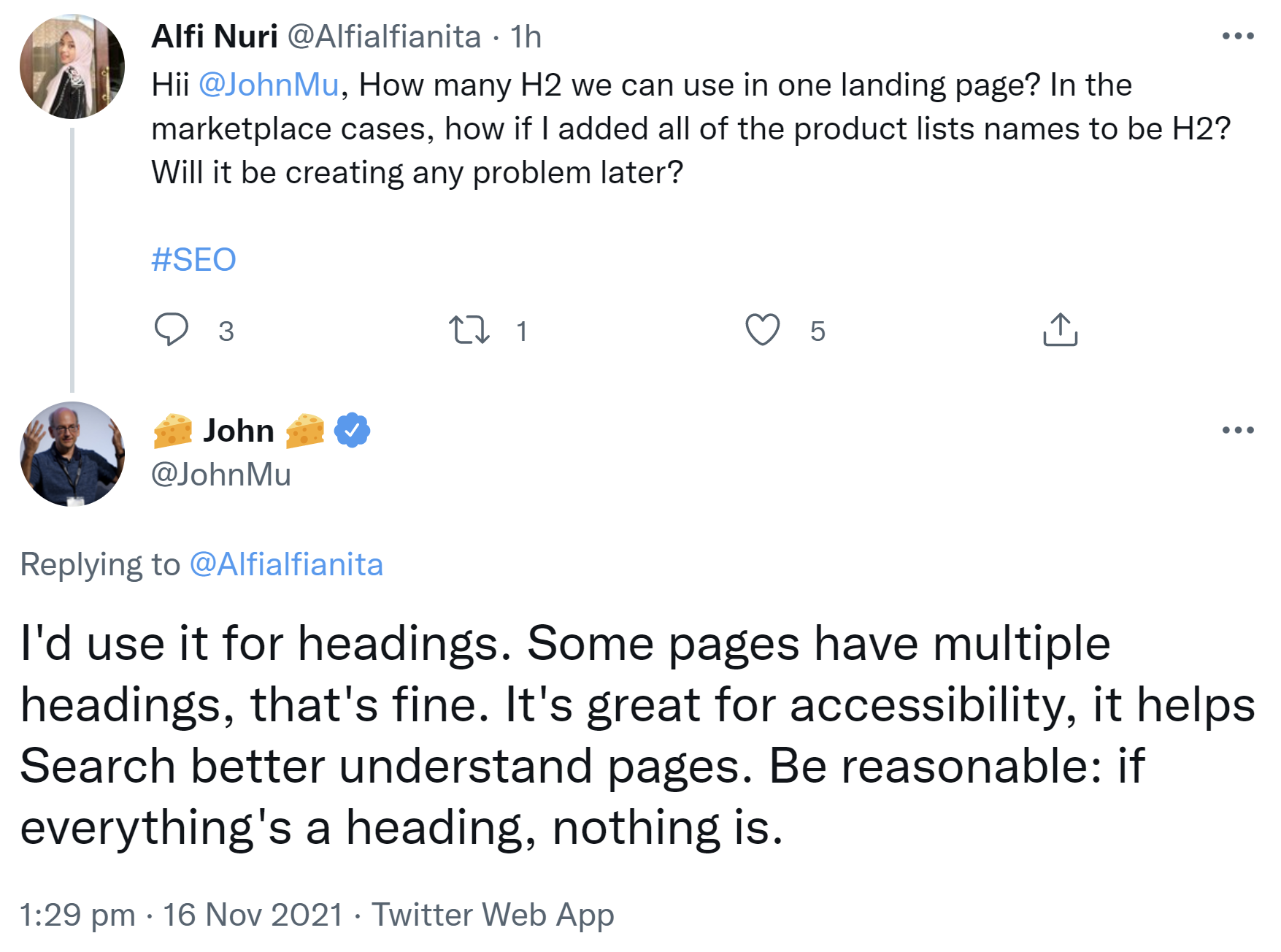Click the @Alfialfianita handle beside Alfi Nuri
Image resolution: width=1281 pixels, height=952 pixels.
(x=384, y=37)
